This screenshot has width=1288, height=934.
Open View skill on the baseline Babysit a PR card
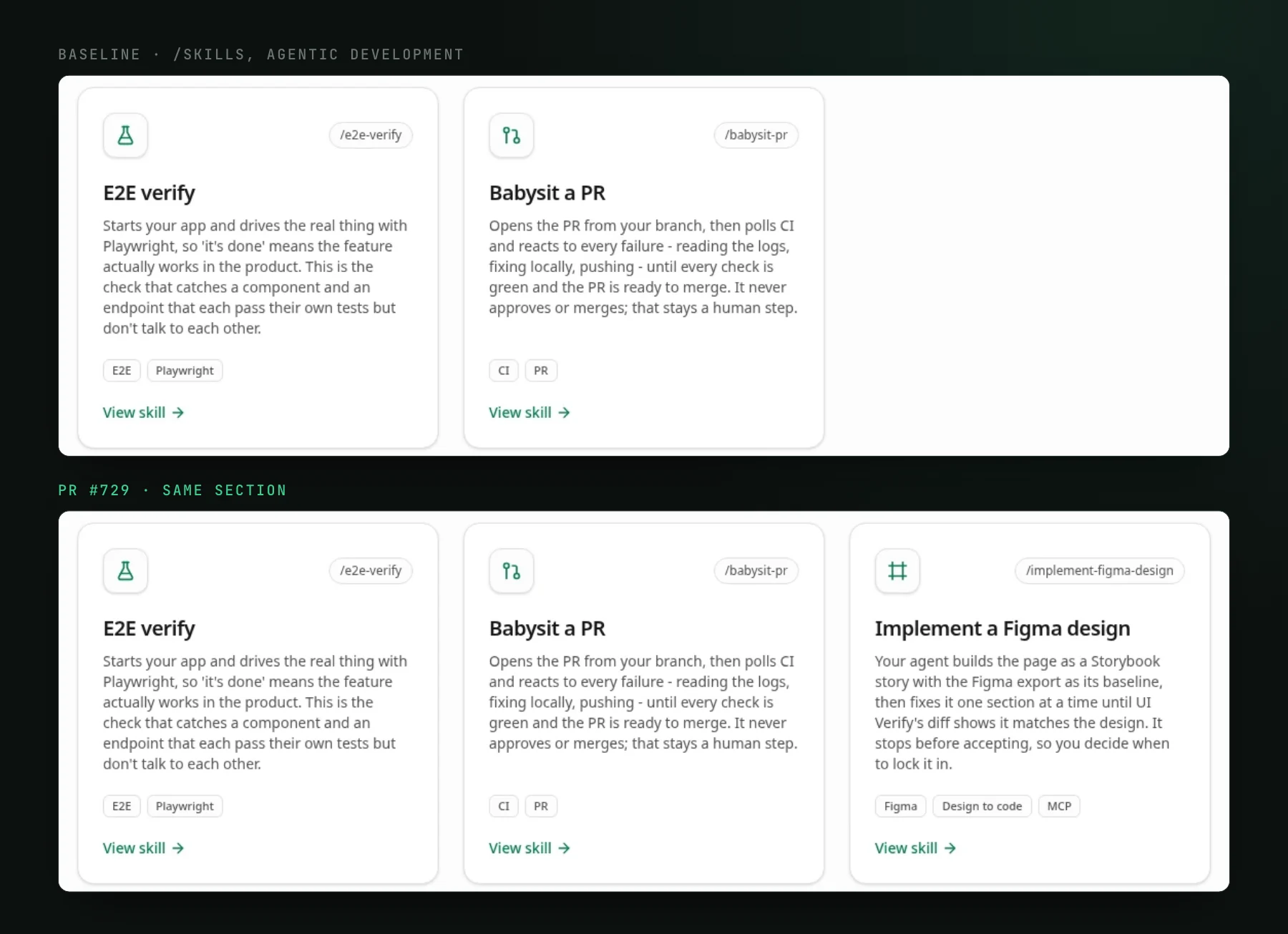coord(530,412)
